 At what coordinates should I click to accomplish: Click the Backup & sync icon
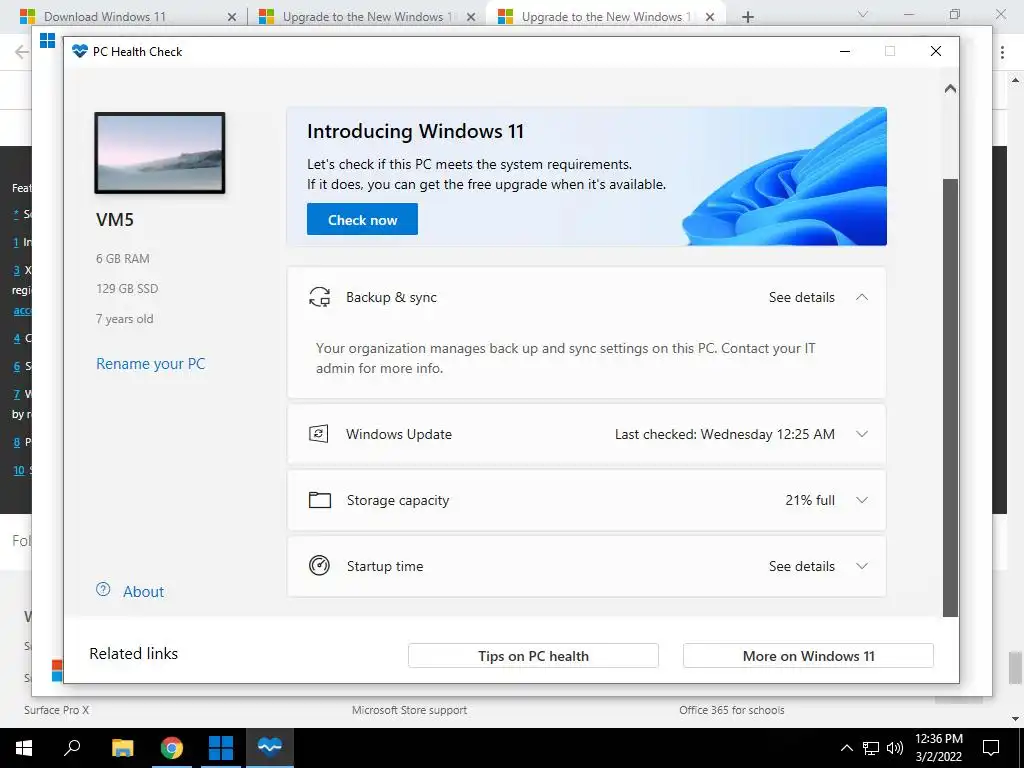pyautogui.click(x=319, y=297)
